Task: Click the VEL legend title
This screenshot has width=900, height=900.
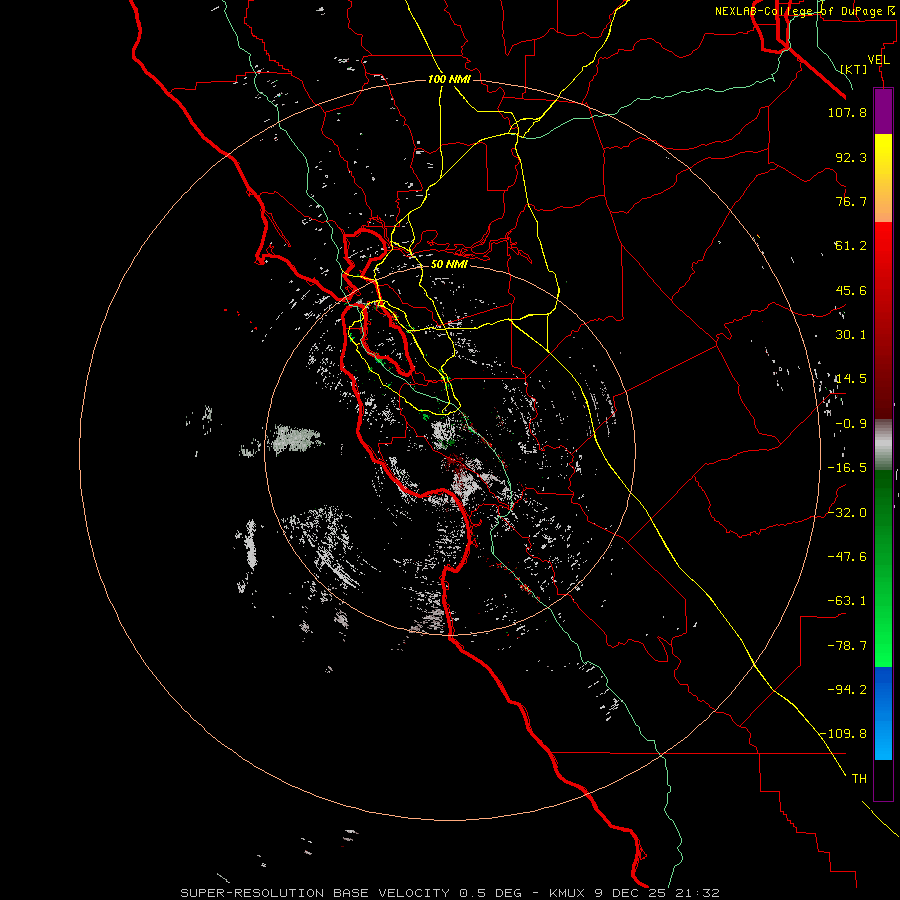Action: [x=878, y=60]
